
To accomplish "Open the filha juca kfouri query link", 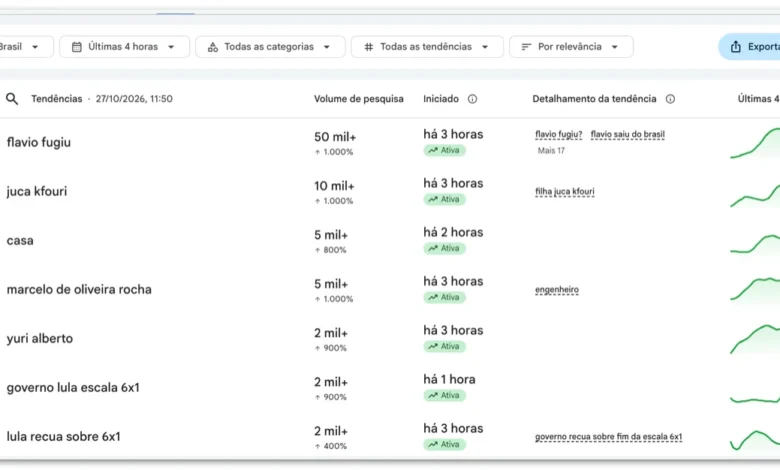I will point(565,191).
